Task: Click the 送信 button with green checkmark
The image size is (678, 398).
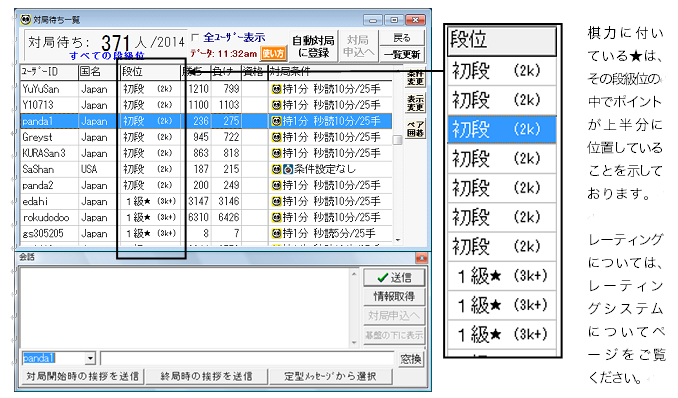Action: (394, 277)
